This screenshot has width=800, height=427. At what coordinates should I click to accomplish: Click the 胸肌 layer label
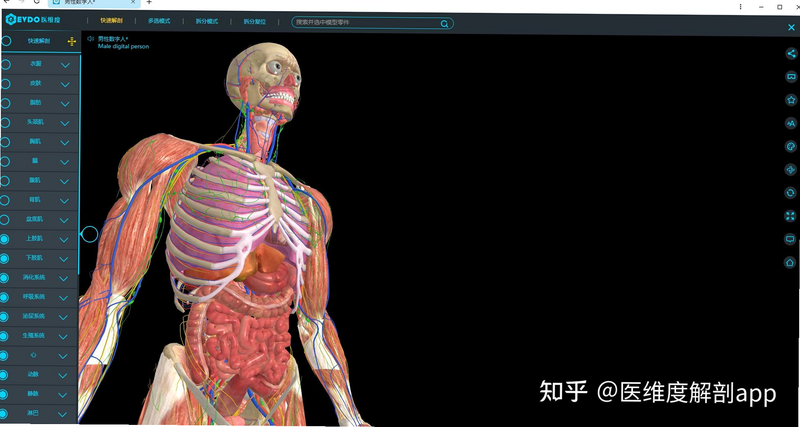click(35, 141)
